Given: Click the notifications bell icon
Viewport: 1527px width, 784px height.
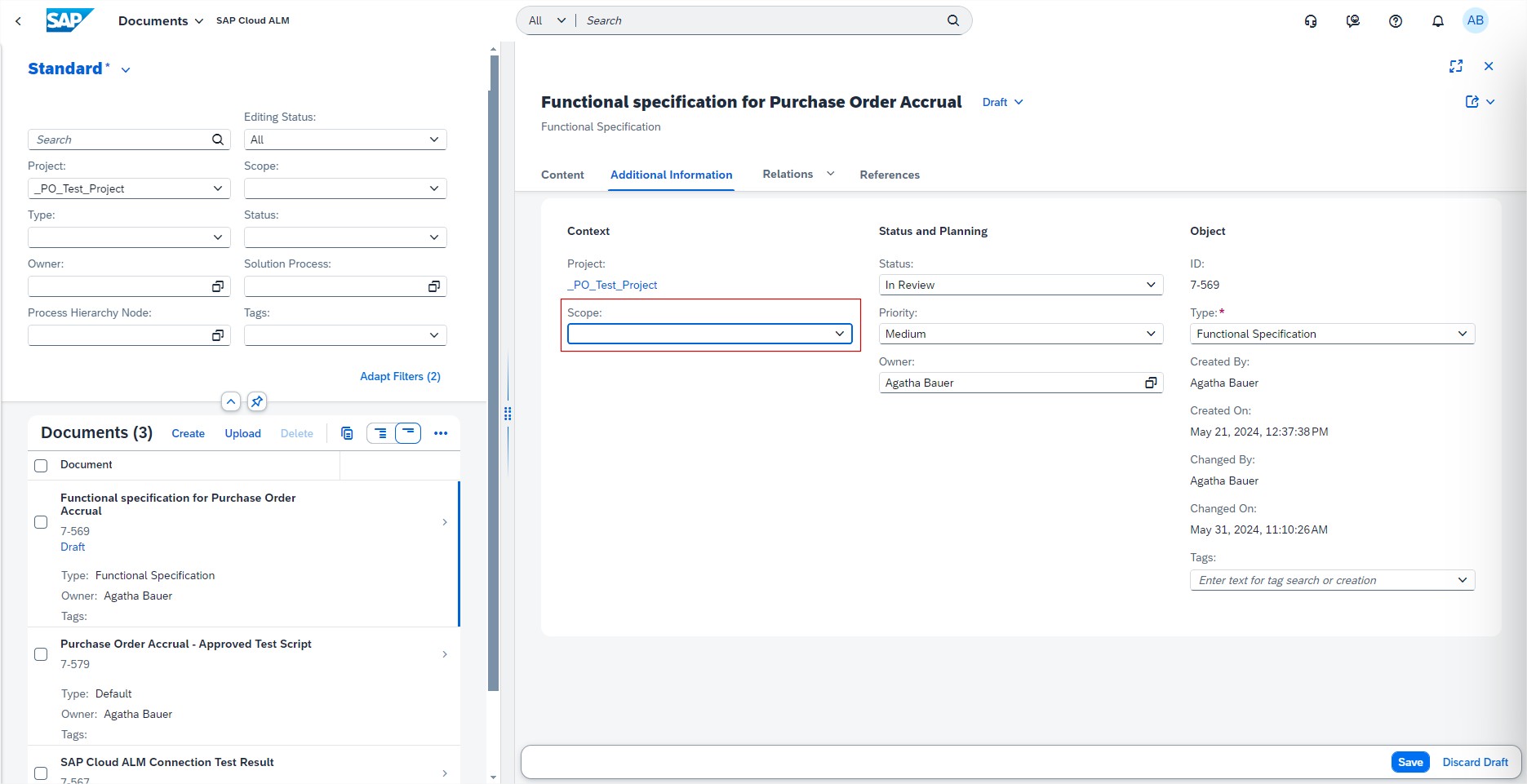Looking at the screenshot, I should (1437, 21).
